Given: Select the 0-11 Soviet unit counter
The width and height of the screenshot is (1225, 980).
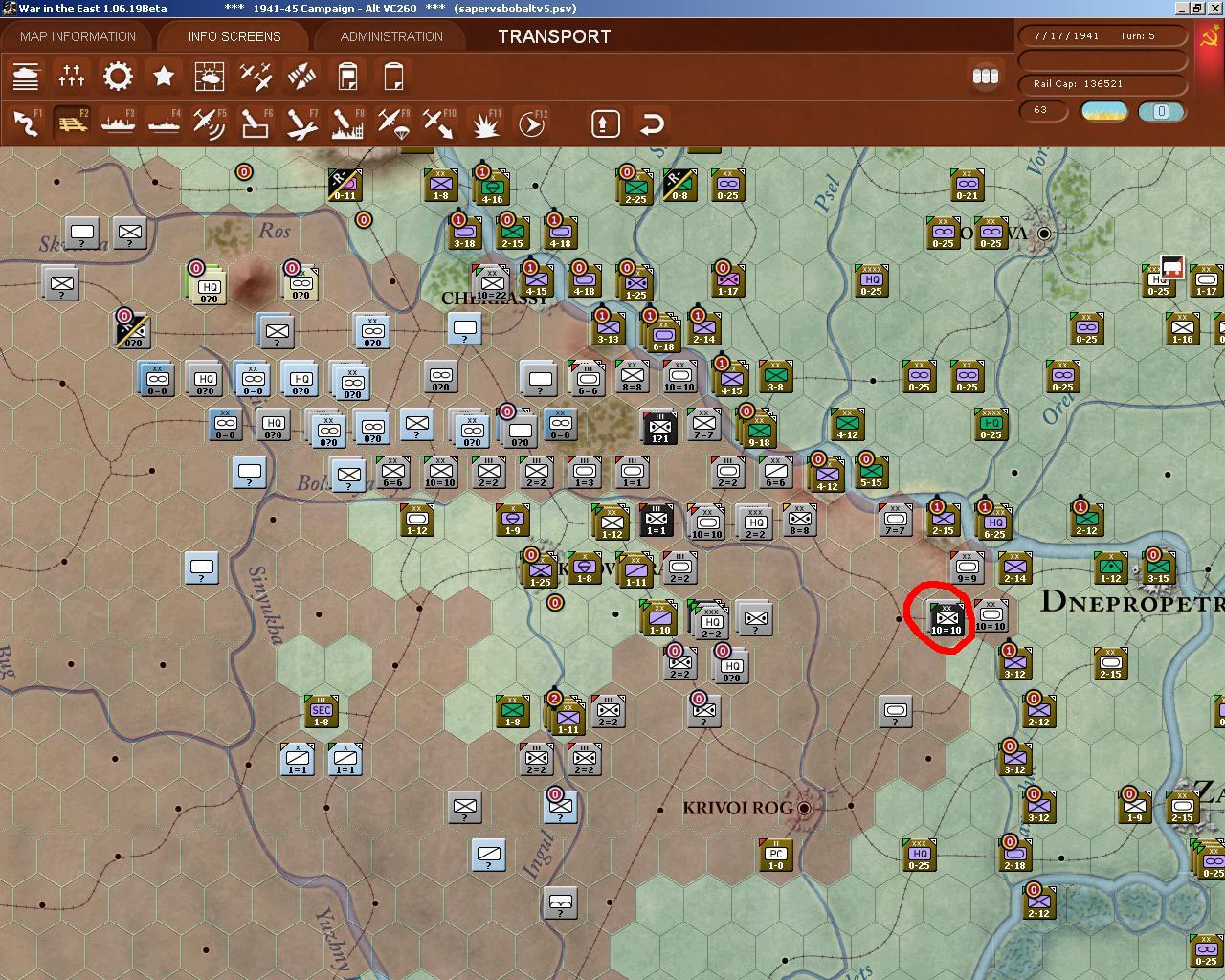Looking at the screenshot, I should click(344, 185).
